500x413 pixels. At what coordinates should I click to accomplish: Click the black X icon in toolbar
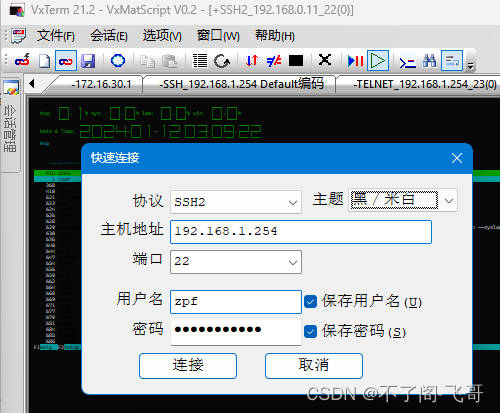click(x=325, y=60)
